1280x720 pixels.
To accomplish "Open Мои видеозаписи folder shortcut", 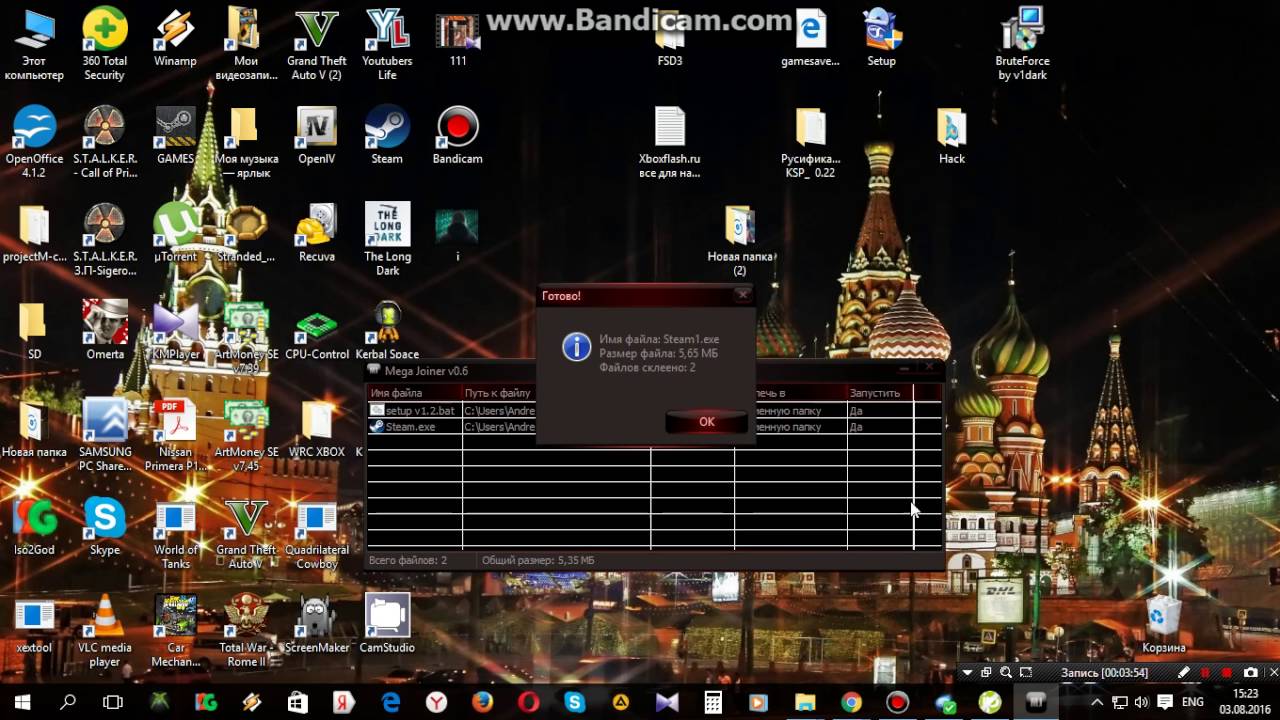I will pos(246,45).
